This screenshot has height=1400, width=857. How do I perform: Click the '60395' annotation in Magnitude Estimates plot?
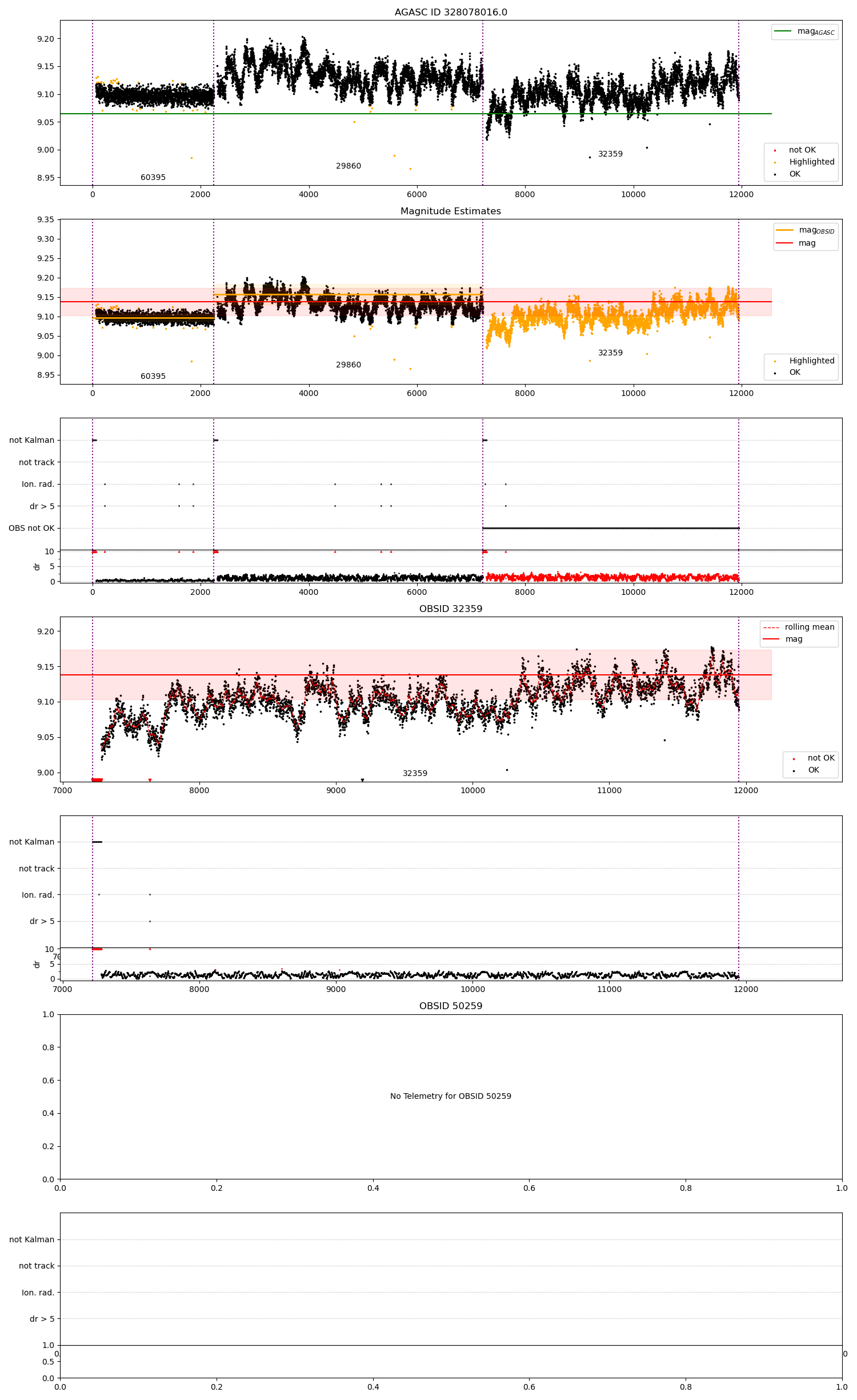point(153,376)
